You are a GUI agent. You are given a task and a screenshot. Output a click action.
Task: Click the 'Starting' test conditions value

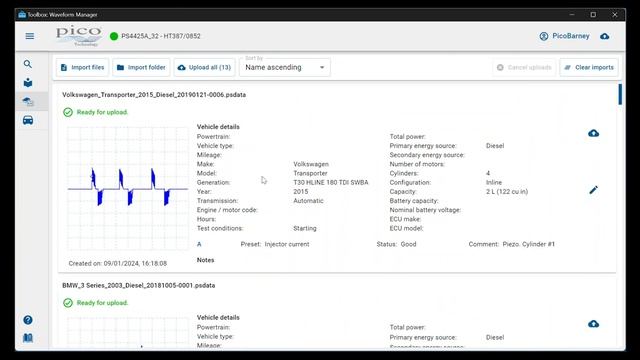304,228
